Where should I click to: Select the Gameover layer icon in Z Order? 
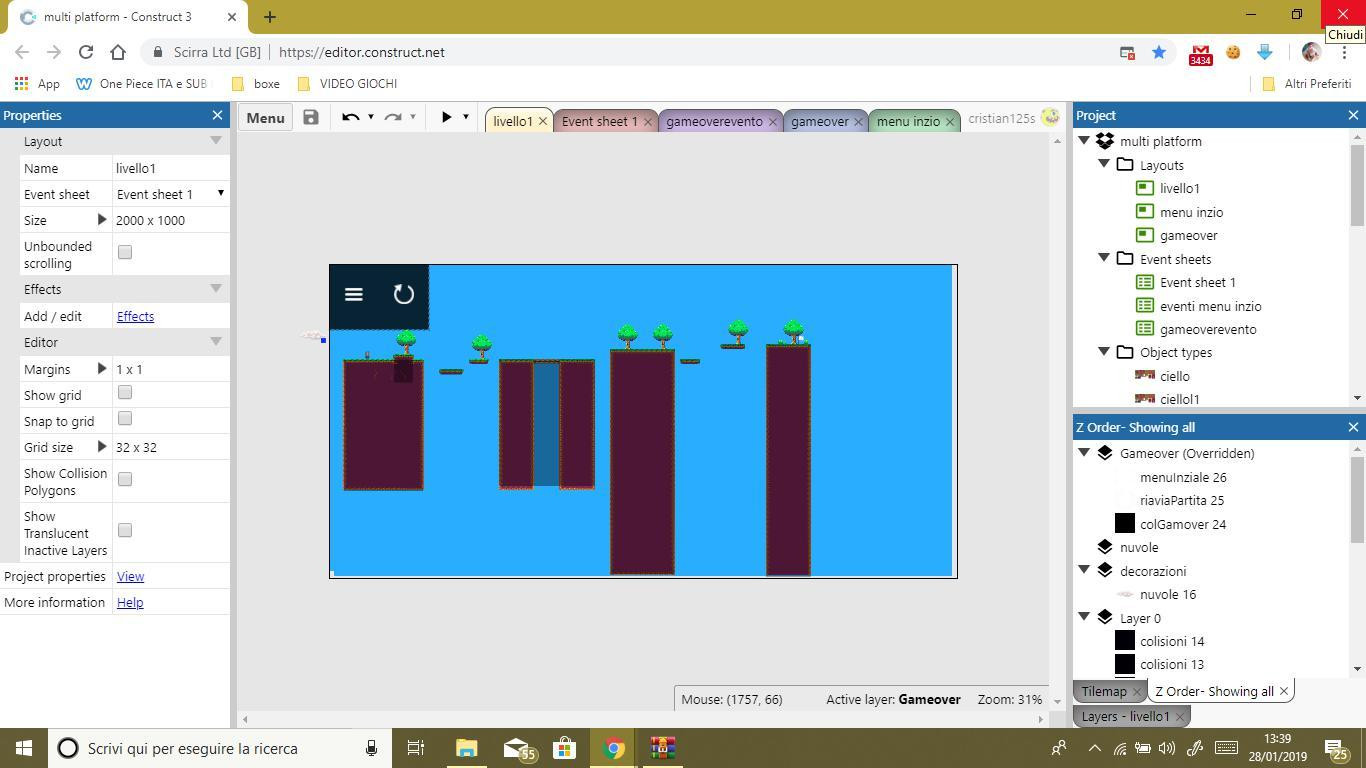1105,453
